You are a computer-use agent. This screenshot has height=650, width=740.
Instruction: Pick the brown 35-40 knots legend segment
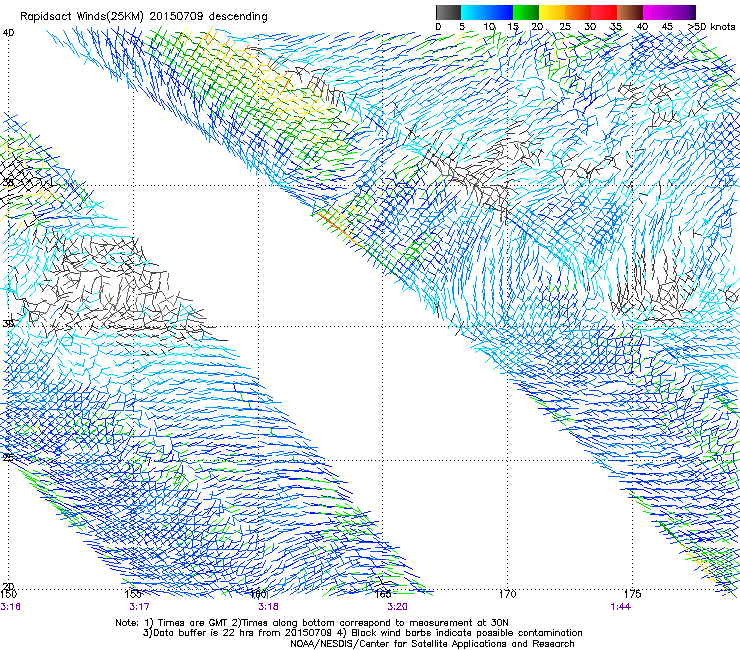(630, 12)
